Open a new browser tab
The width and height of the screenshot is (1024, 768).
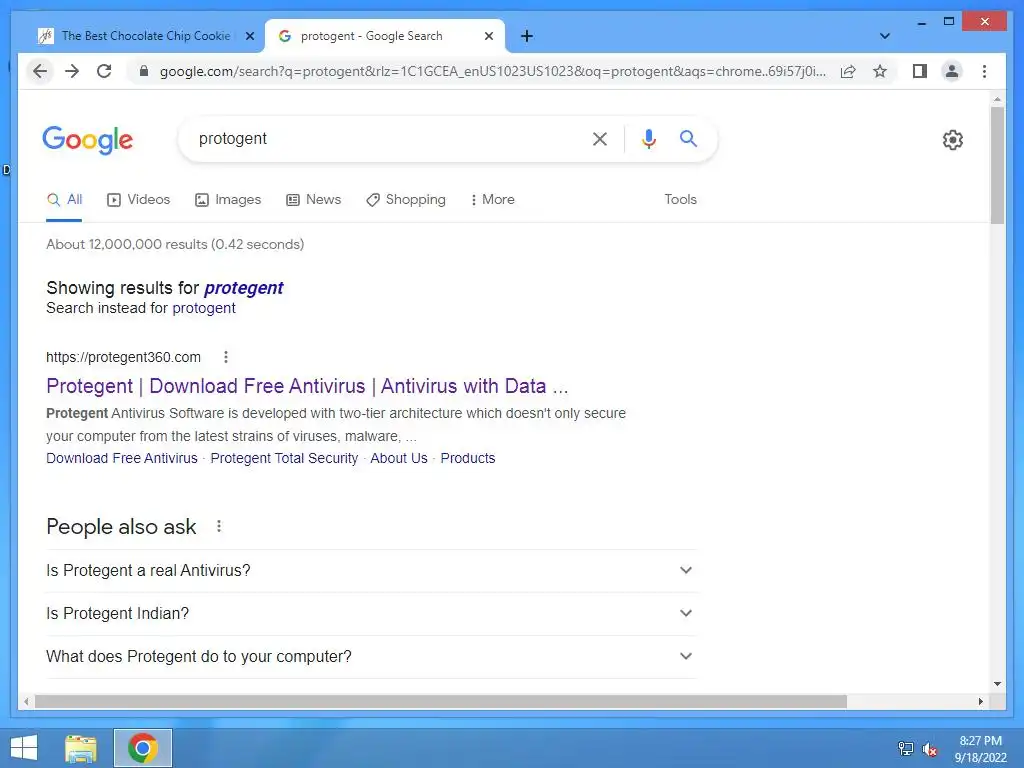point(526,36)
